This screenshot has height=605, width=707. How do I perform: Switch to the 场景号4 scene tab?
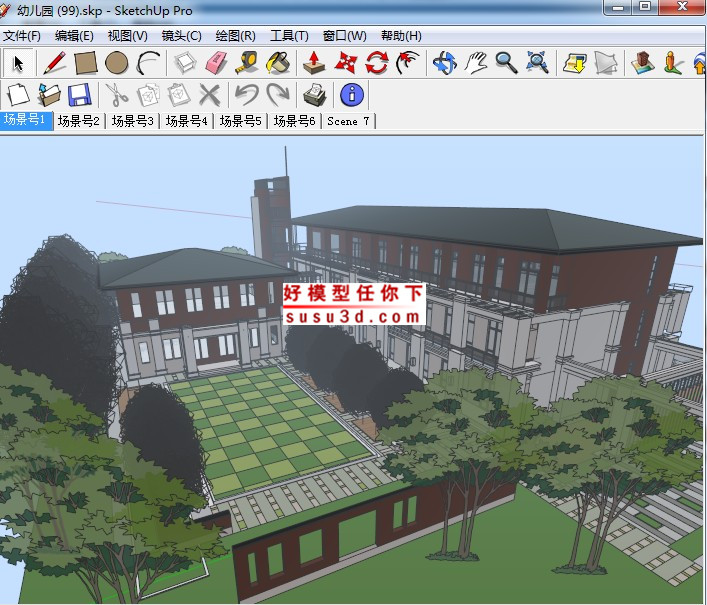pyautogui.click(x=186, y=121)
